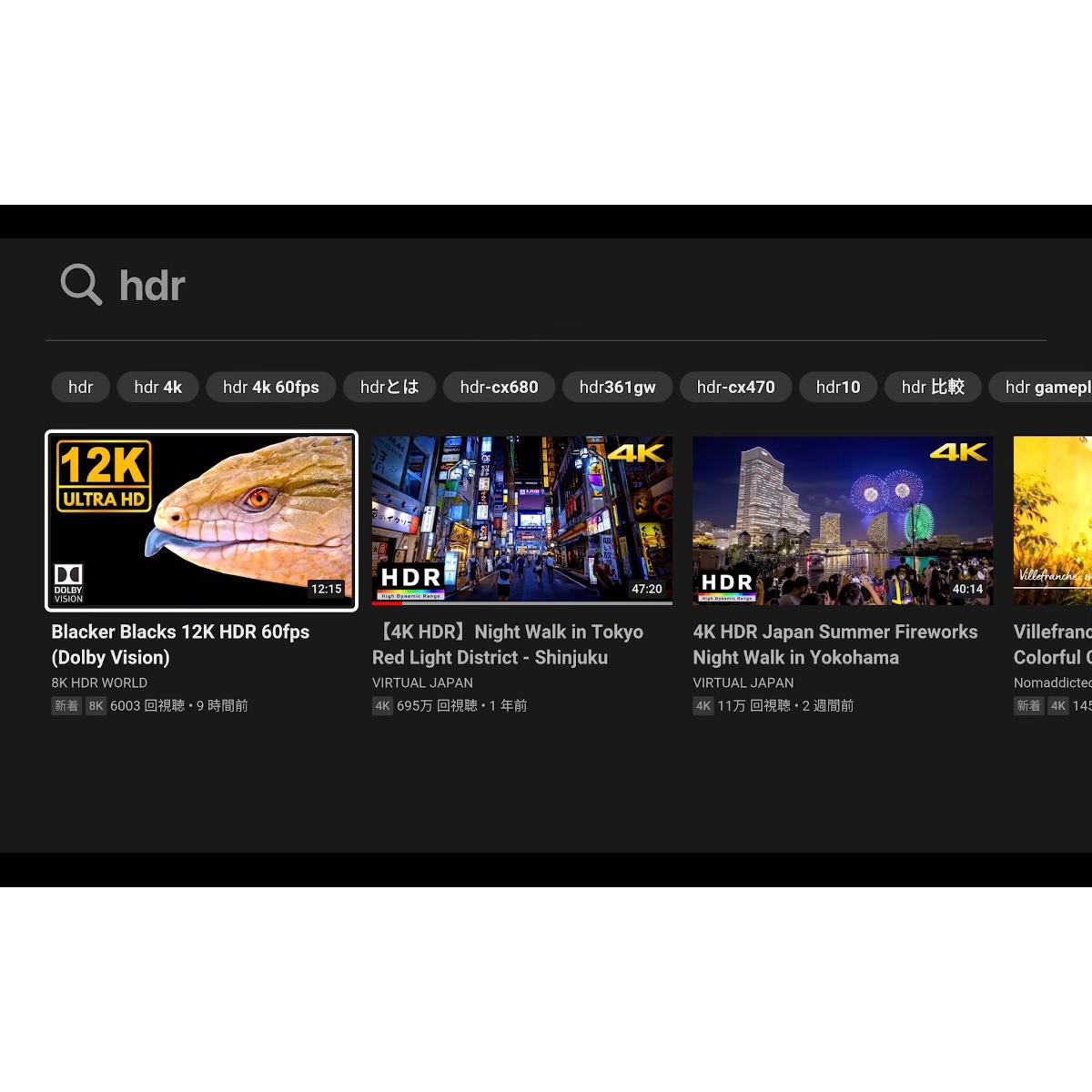Image resolution: width=1092 pixels, height=1092 pixels.
Task: Play the Tokyo Shinjuku night walk thumbnail
Action: [x=521, y=519]
